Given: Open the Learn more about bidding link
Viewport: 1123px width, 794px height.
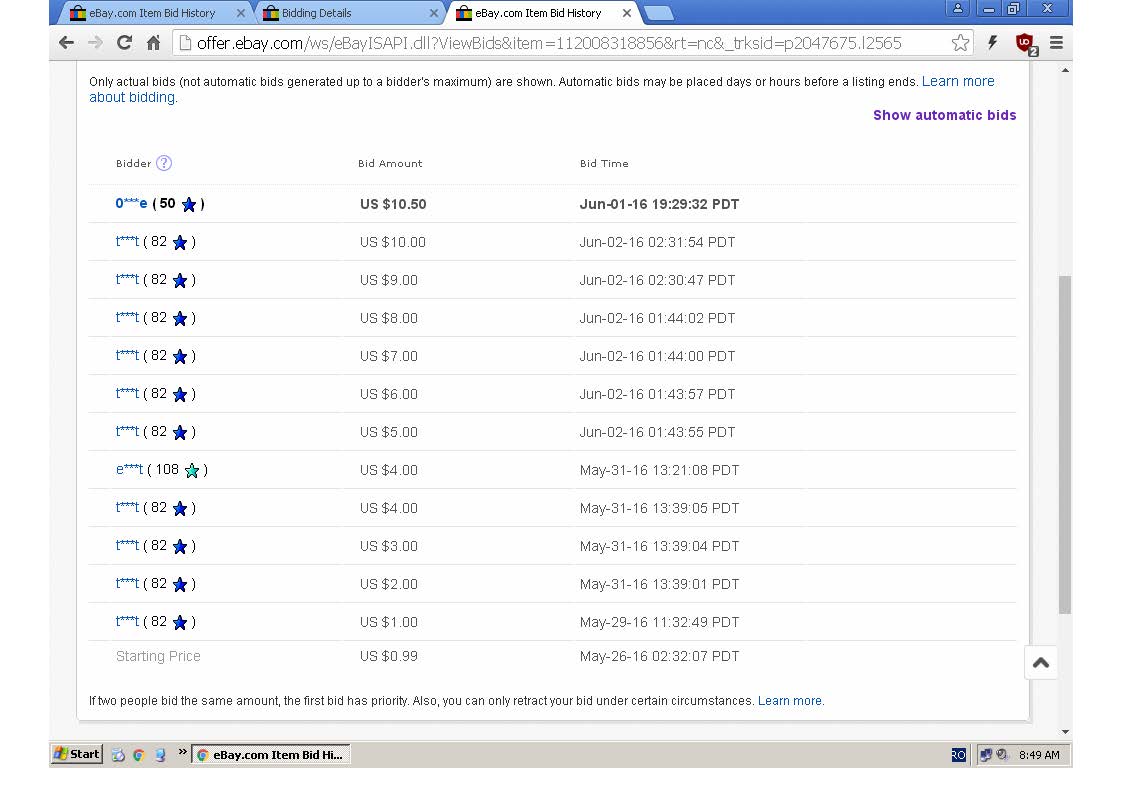Looking at the screenshot, I should (541, 89).
